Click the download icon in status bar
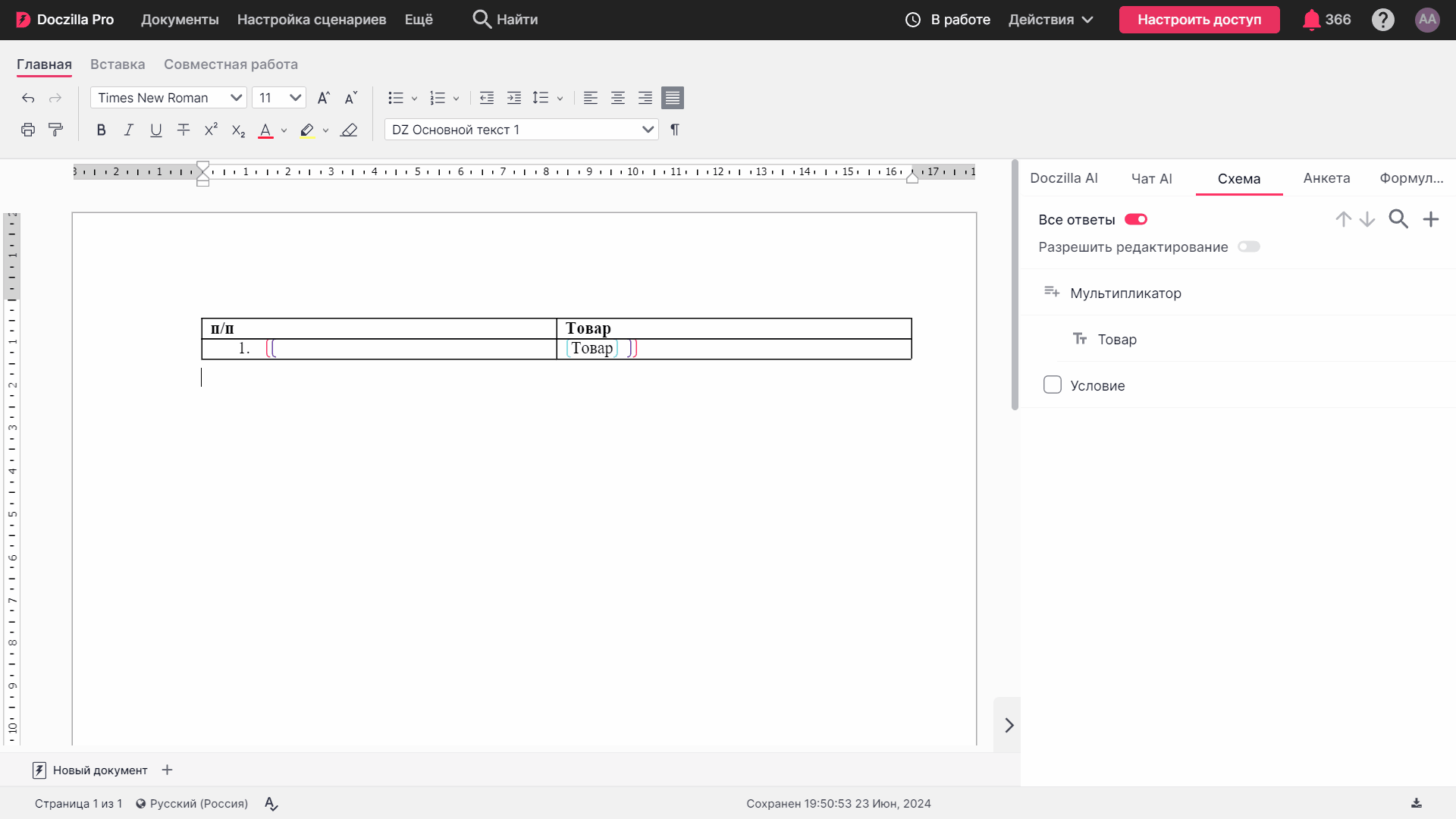 click(1417, 803)
